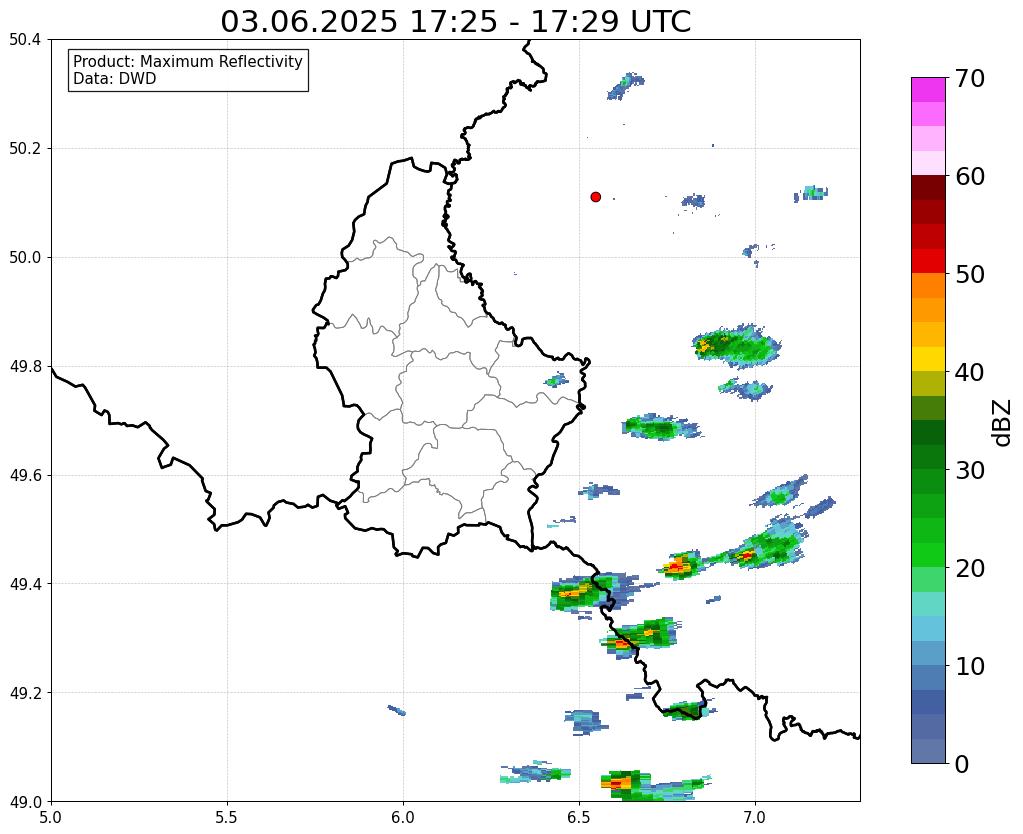Pick the magenta top colorbar segment
Screen dimensions: 1023x834
928,90
